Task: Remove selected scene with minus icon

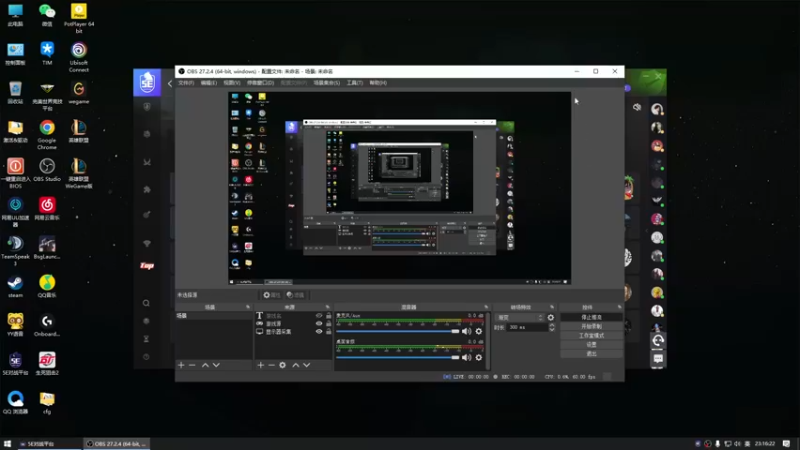Action: tap(192, 365)
